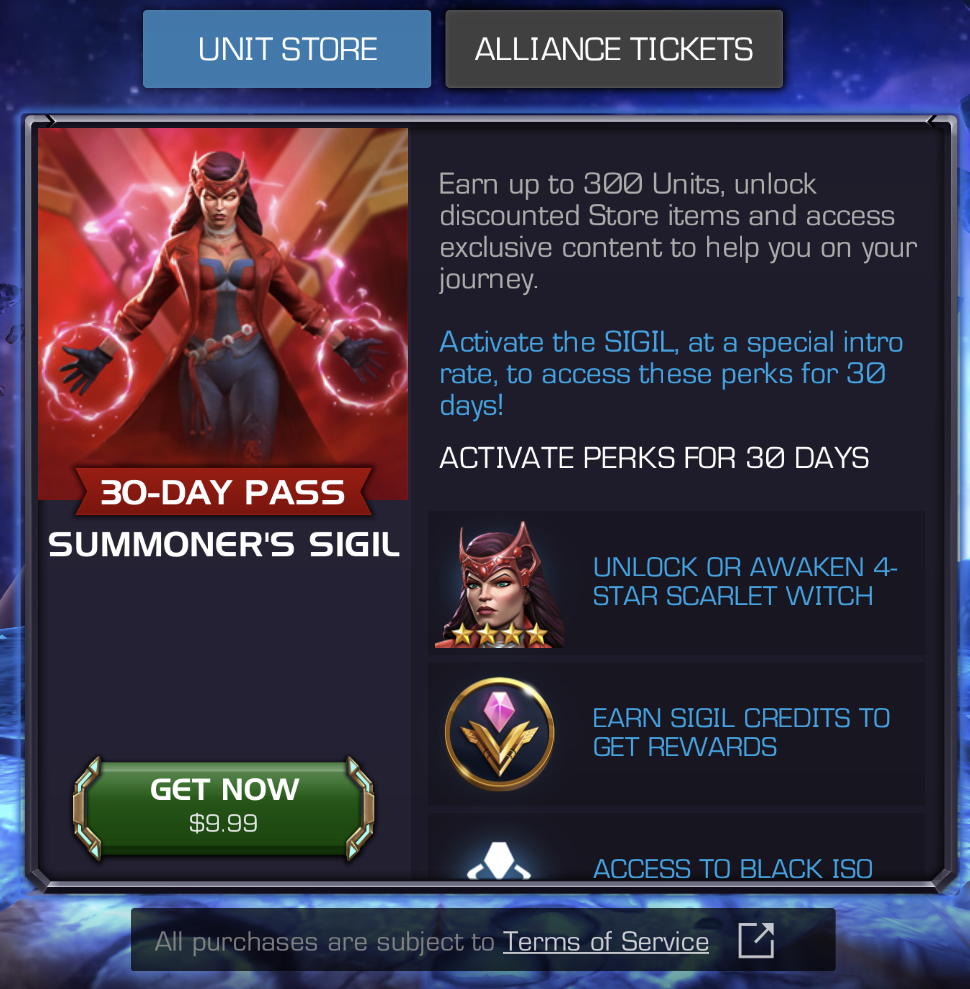Viewport: 970px width, 989px height.
Task: Click the gold Sigil Credits emblem icon
Action: tap(500, 734)
